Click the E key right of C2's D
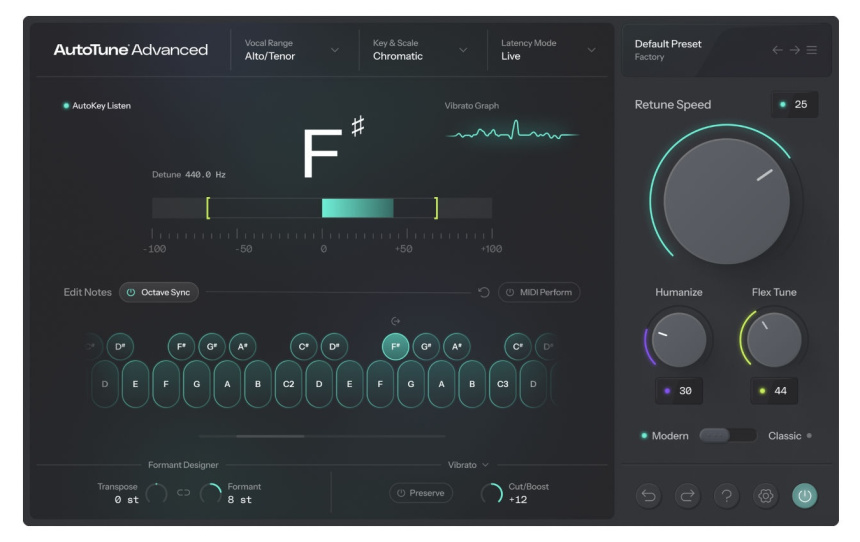Viewport: 860px width, 542px height. (349, 384)
